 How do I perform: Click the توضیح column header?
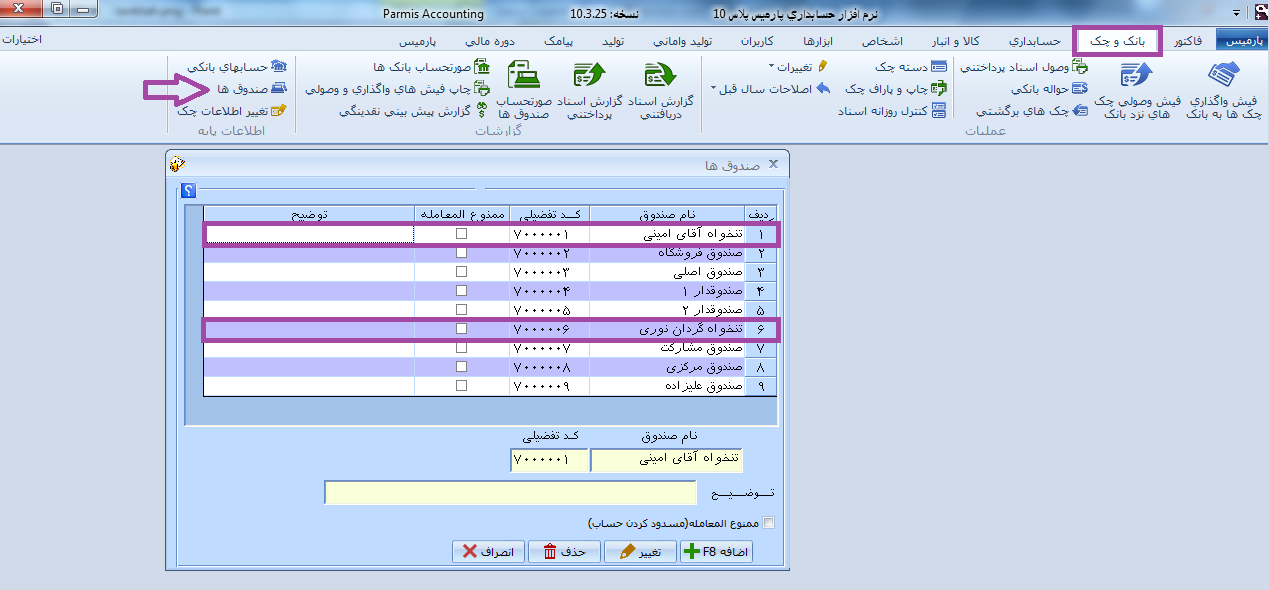click(309, 214)
